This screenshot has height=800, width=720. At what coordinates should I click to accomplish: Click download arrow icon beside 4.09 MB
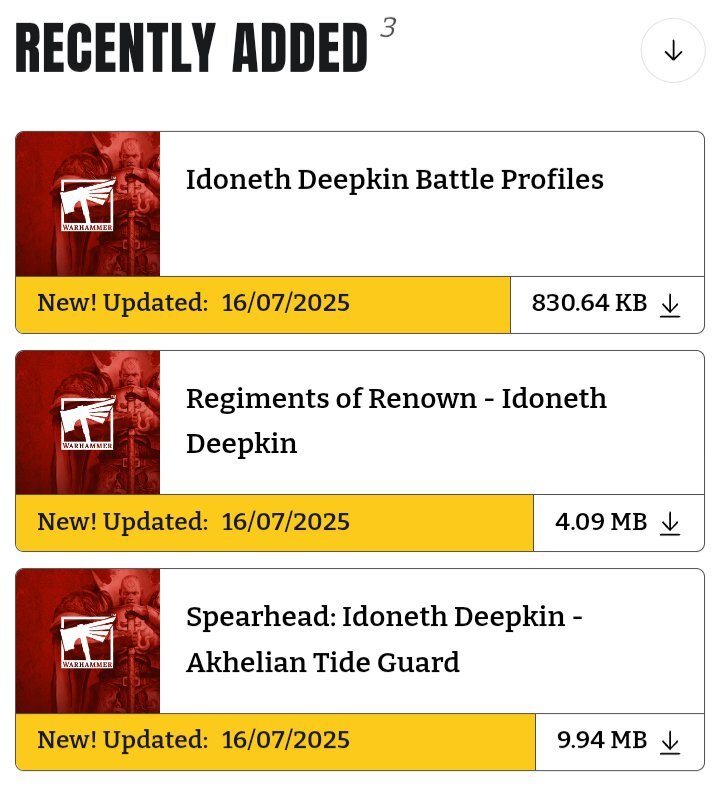tap(669, 523)
